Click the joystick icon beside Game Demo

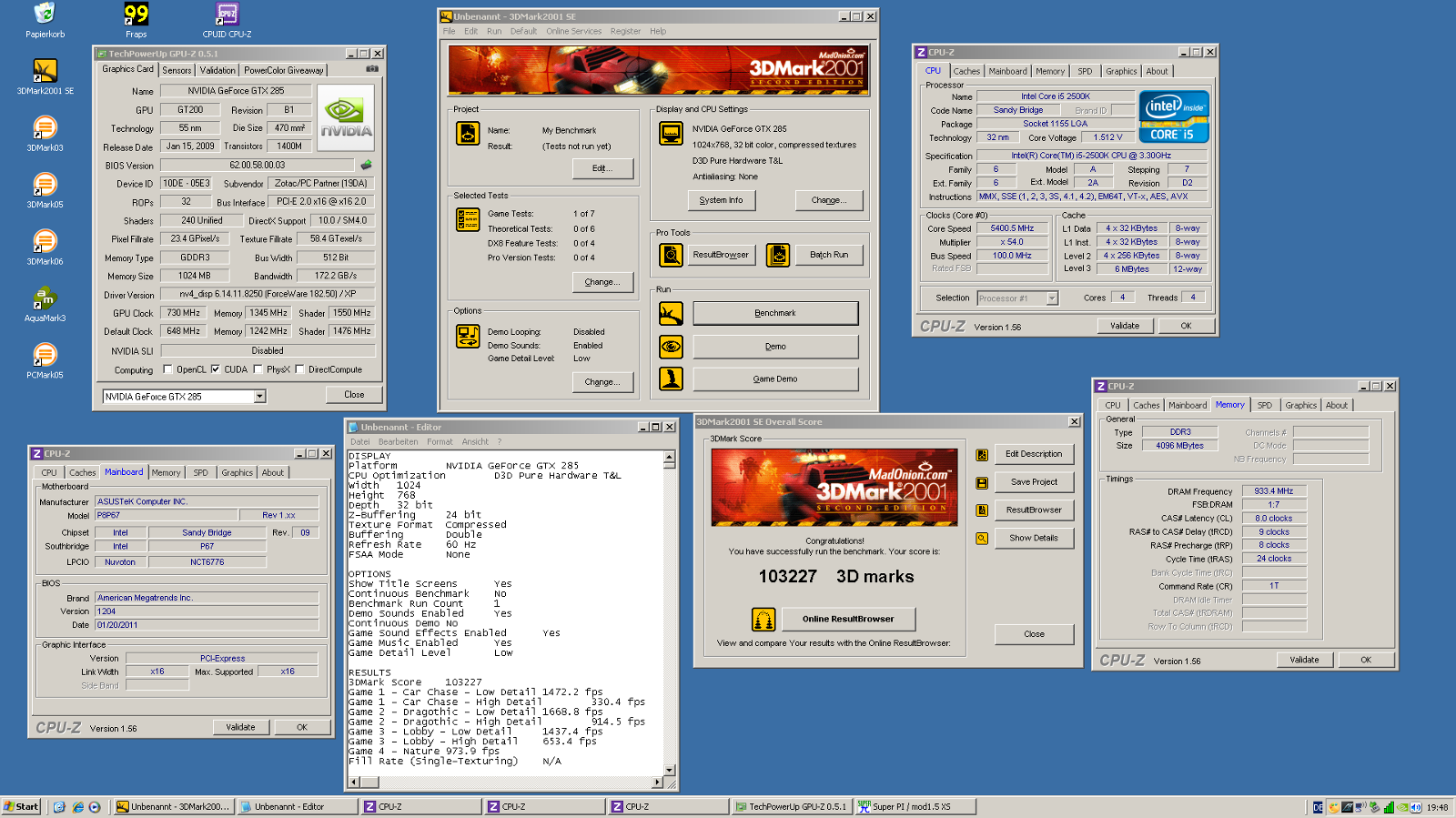671,379
